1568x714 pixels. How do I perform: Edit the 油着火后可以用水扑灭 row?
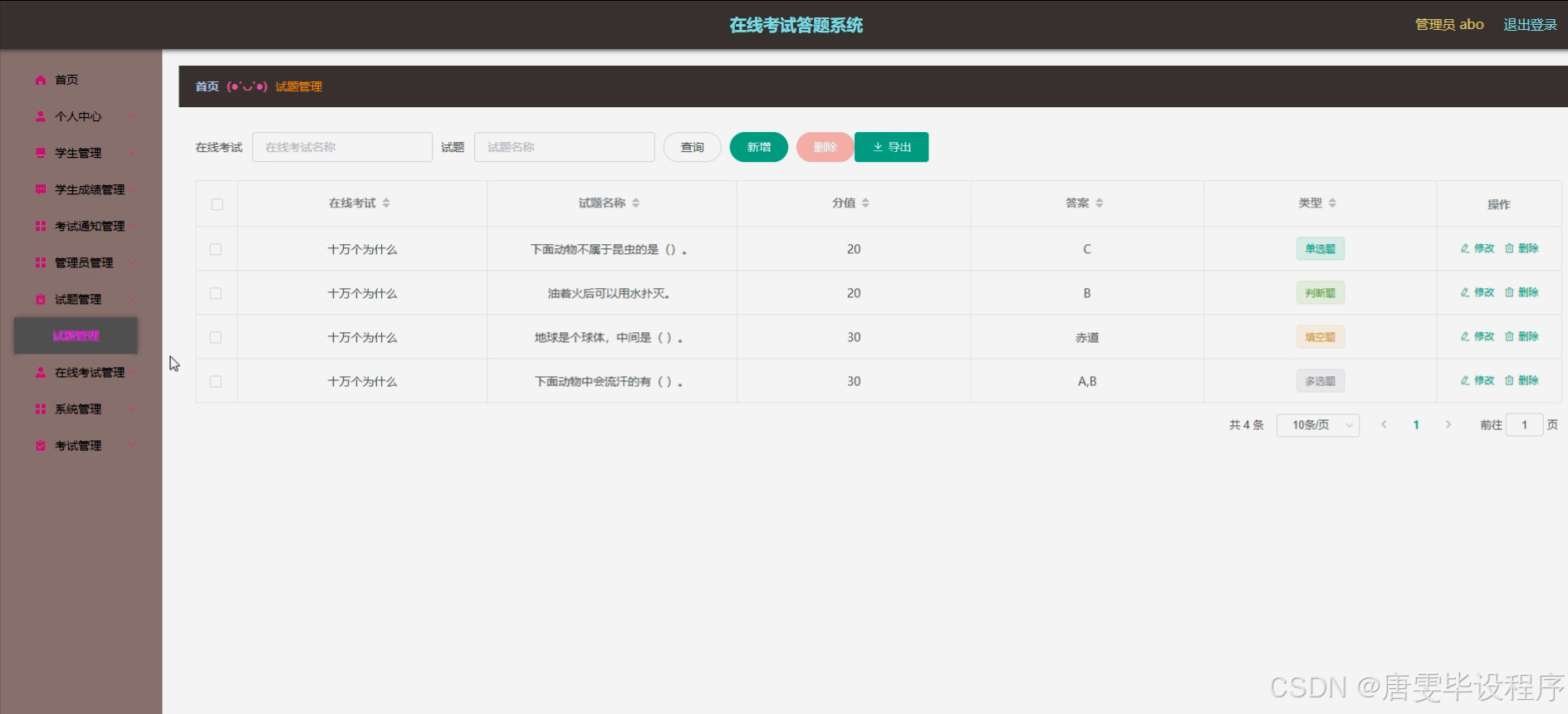(x=1477, y=292)
